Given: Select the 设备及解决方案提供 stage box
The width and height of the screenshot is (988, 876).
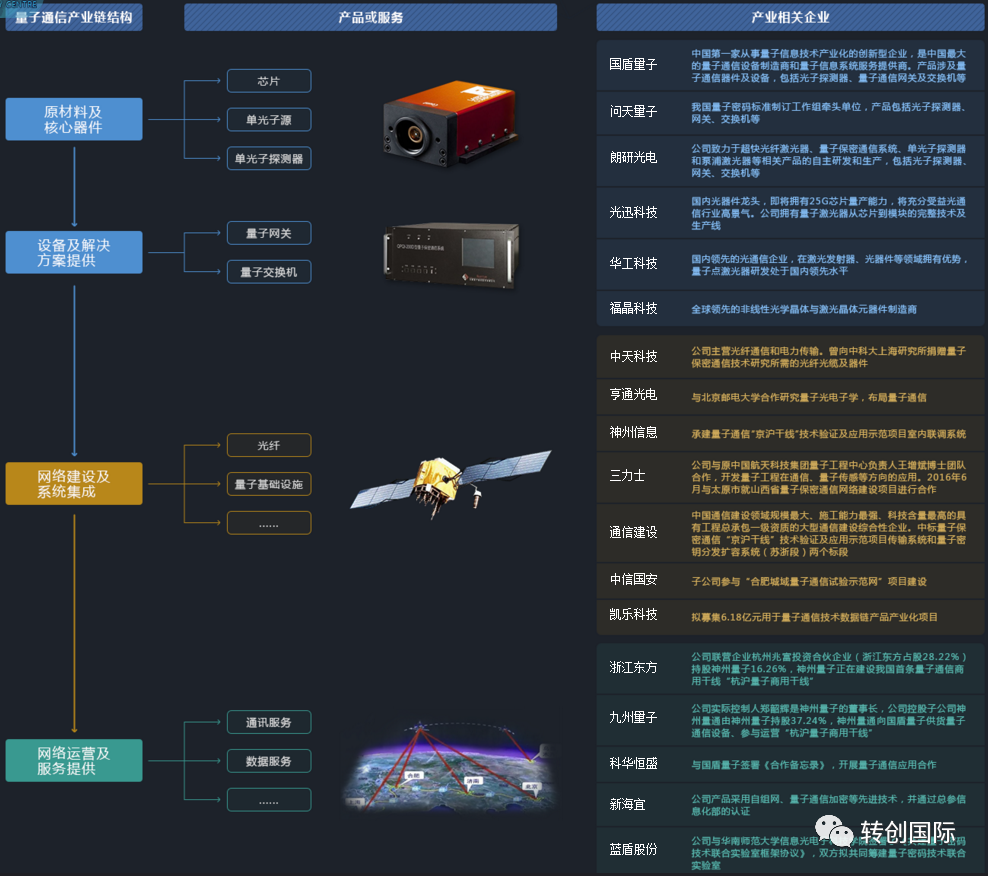Looking at the screenshot, I should (x=74, y=253).
